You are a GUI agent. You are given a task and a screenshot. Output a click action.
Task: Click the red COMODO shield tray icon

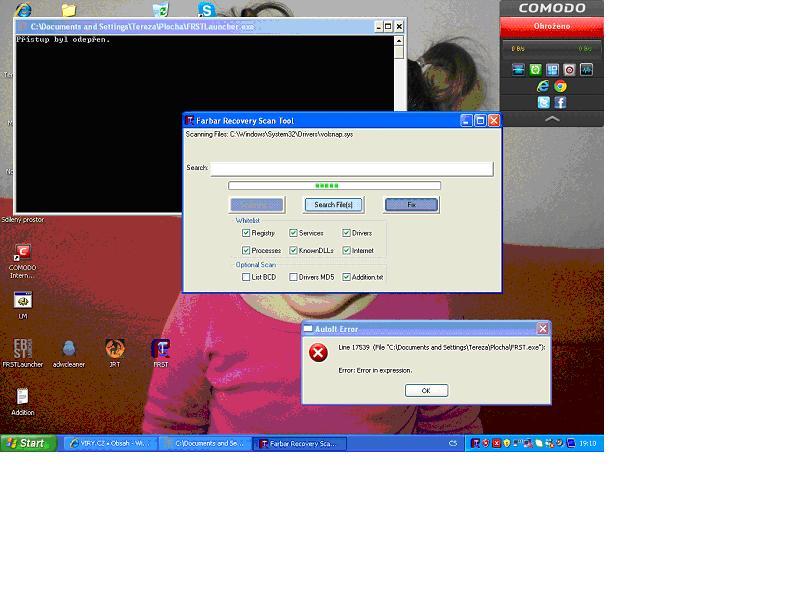(x=486, y=443)
